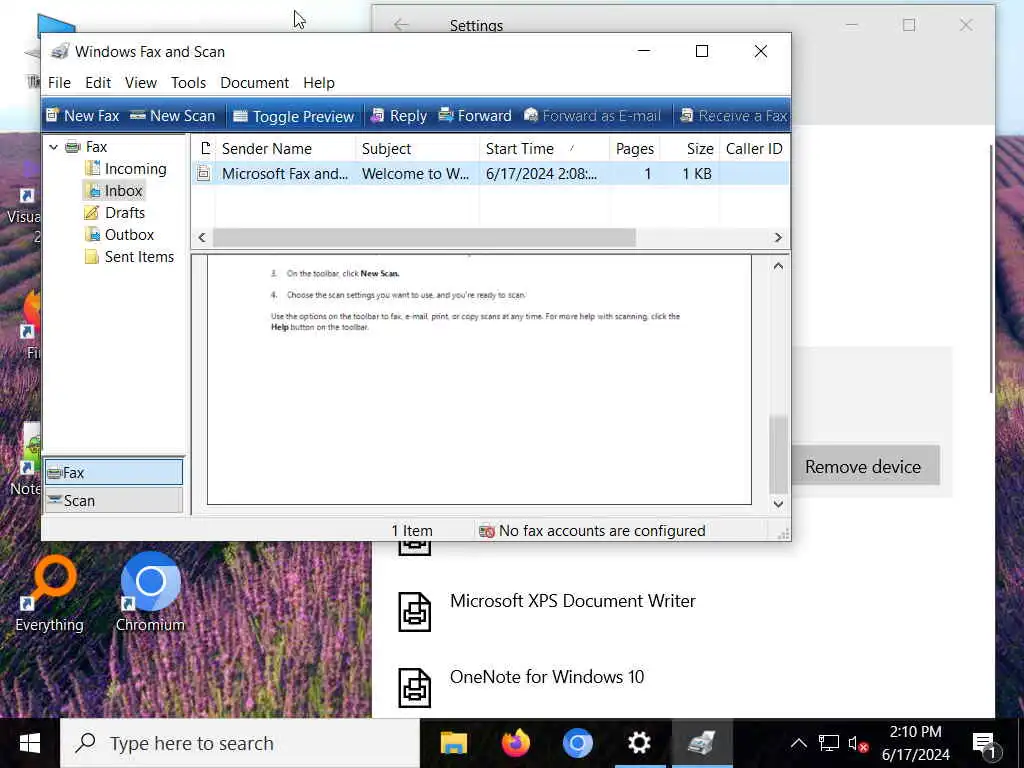Image resolution: width=1024 pixels, height=768 pixels.
Task: Open the Windows Start menu
Action: point(30,743)
